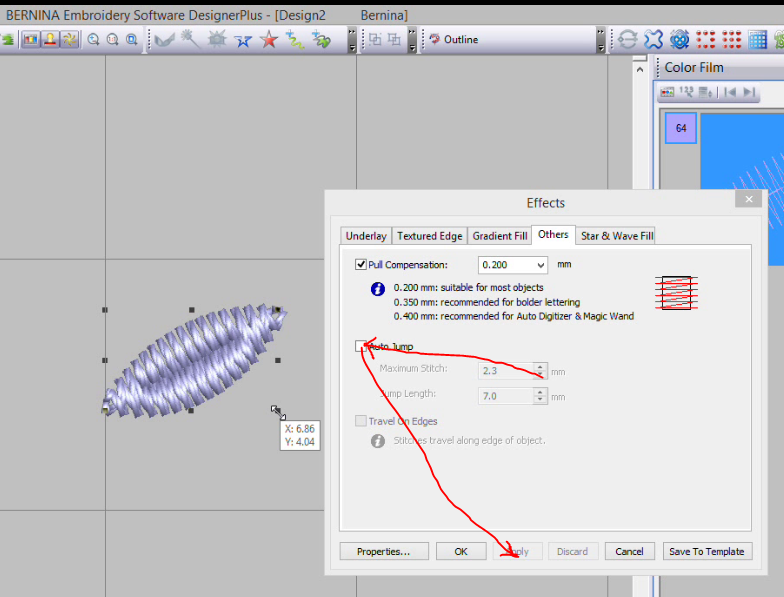Click the zoom in magnifier icon

pos(93,40)
